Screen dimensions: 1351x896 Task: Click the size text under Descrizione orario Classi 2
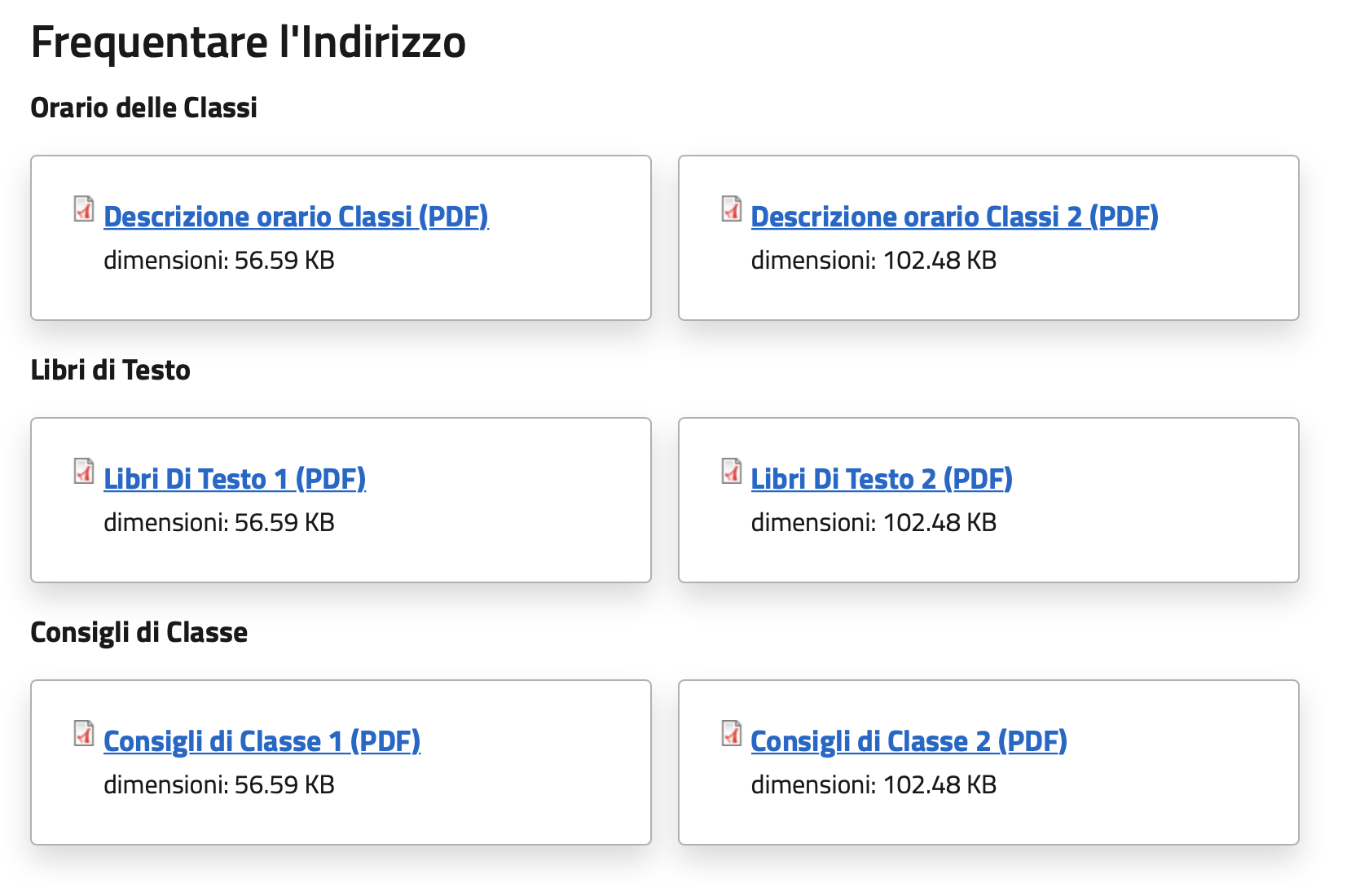point(874,261)
